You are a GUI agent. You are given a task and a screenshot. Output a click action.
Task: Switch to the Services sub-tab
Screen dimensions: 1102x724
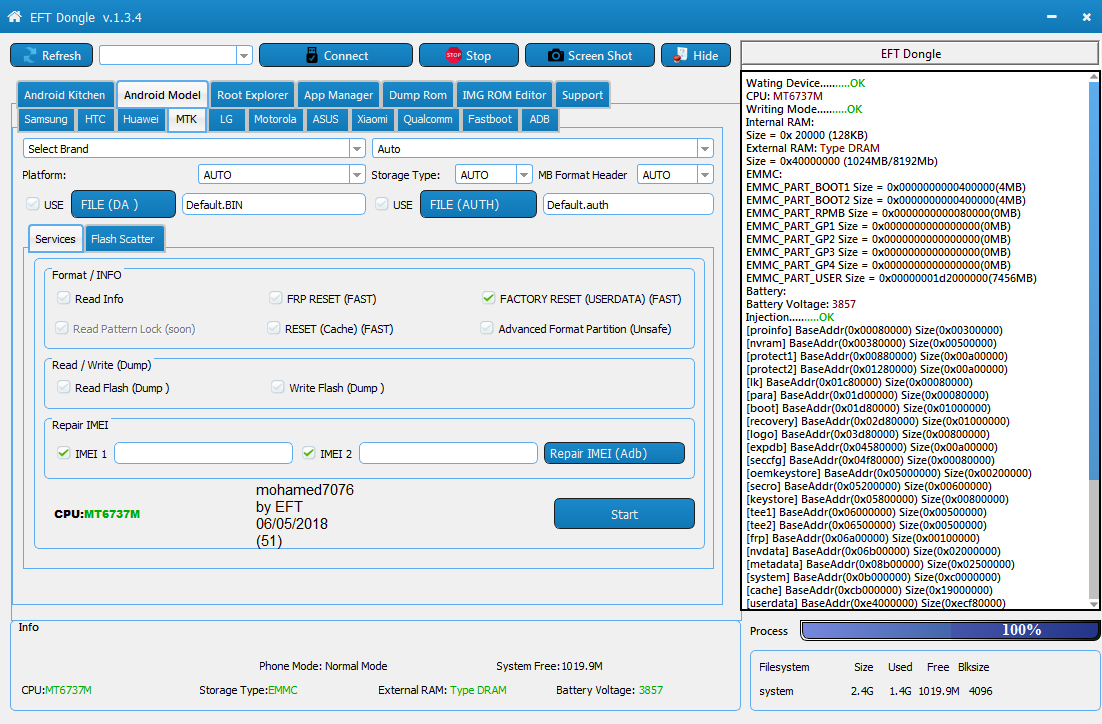point(56,239)
